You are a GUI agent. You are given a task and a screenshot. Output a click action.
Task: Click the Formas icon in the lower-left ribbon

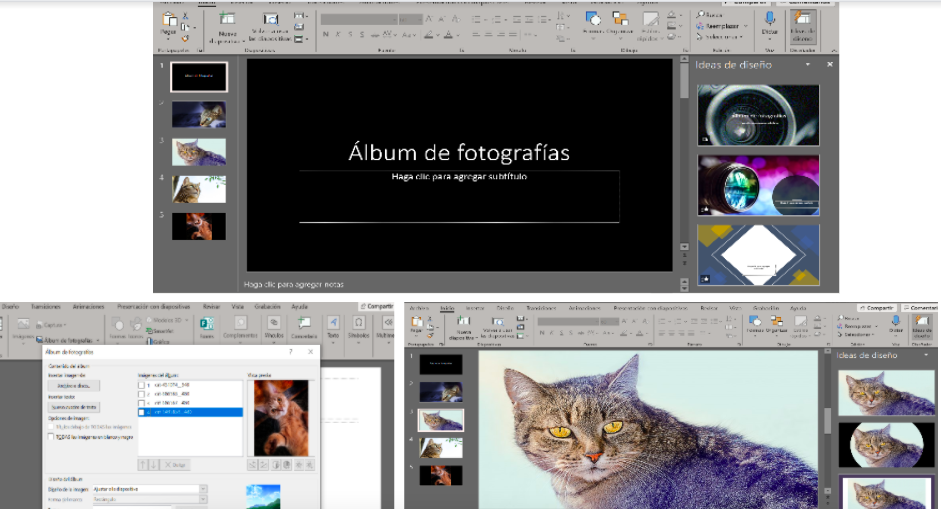tap(118, 325)
